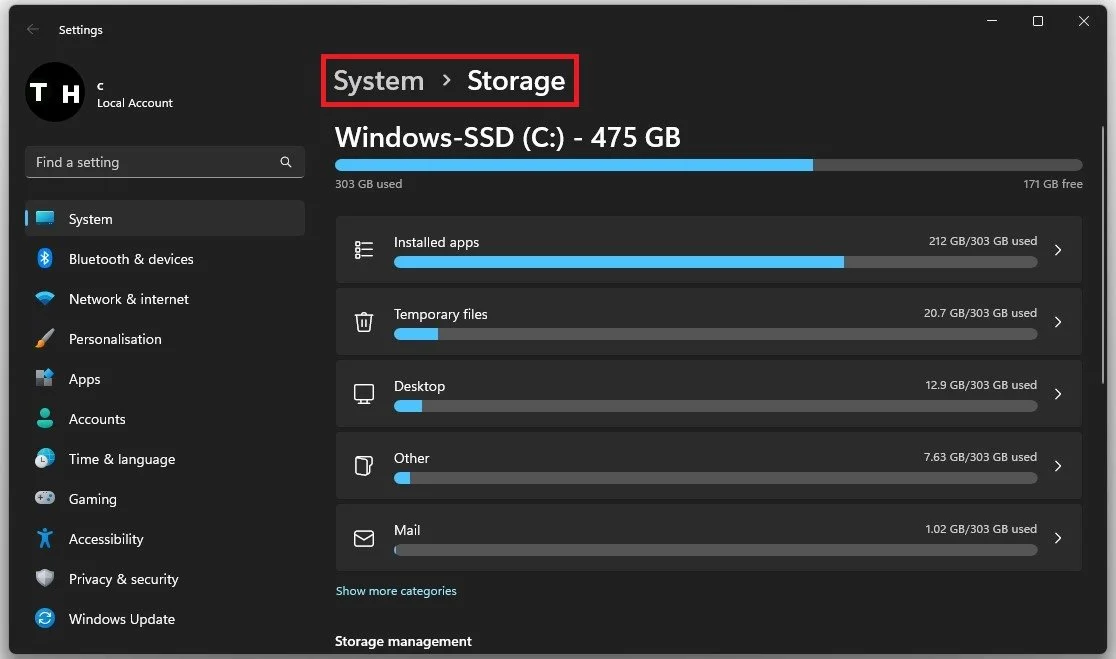
Task: Click the Bluetooth icon in sidebar
Action: point(45,258)
